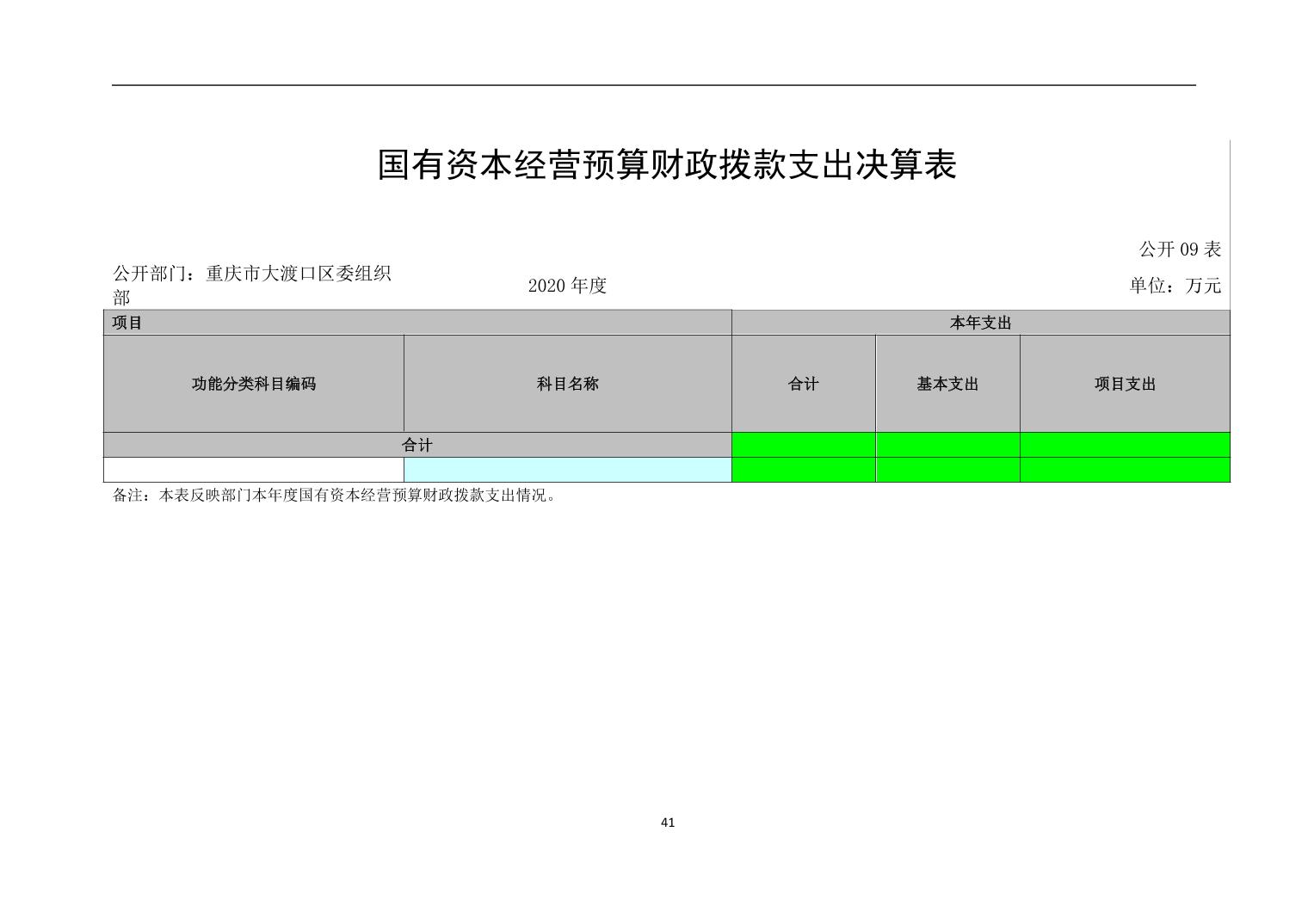Select bottom-row green cell under 项目支出

click(x=1125, y=470)
